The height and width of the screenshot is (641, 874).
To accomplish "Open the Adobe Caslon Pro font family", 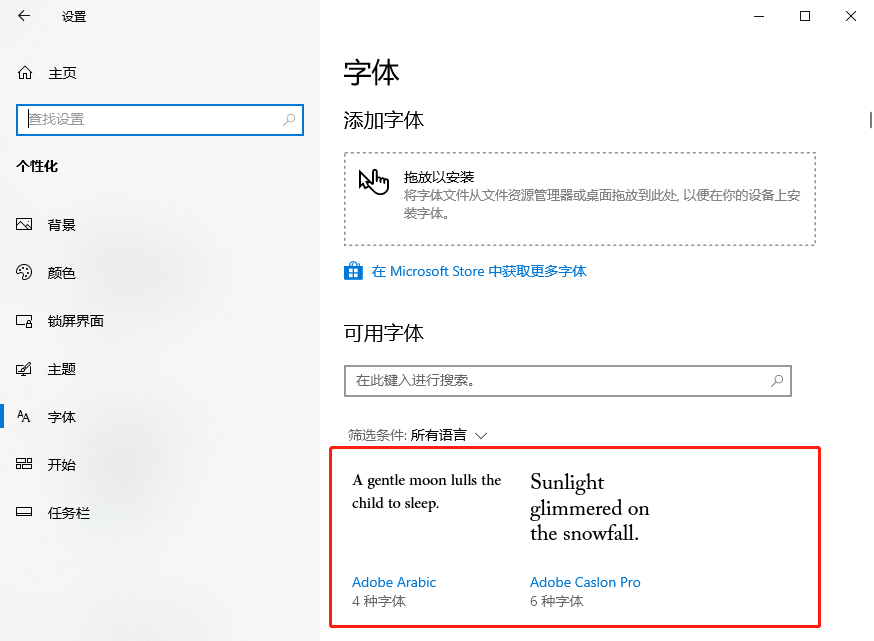I will pos(585,582).
